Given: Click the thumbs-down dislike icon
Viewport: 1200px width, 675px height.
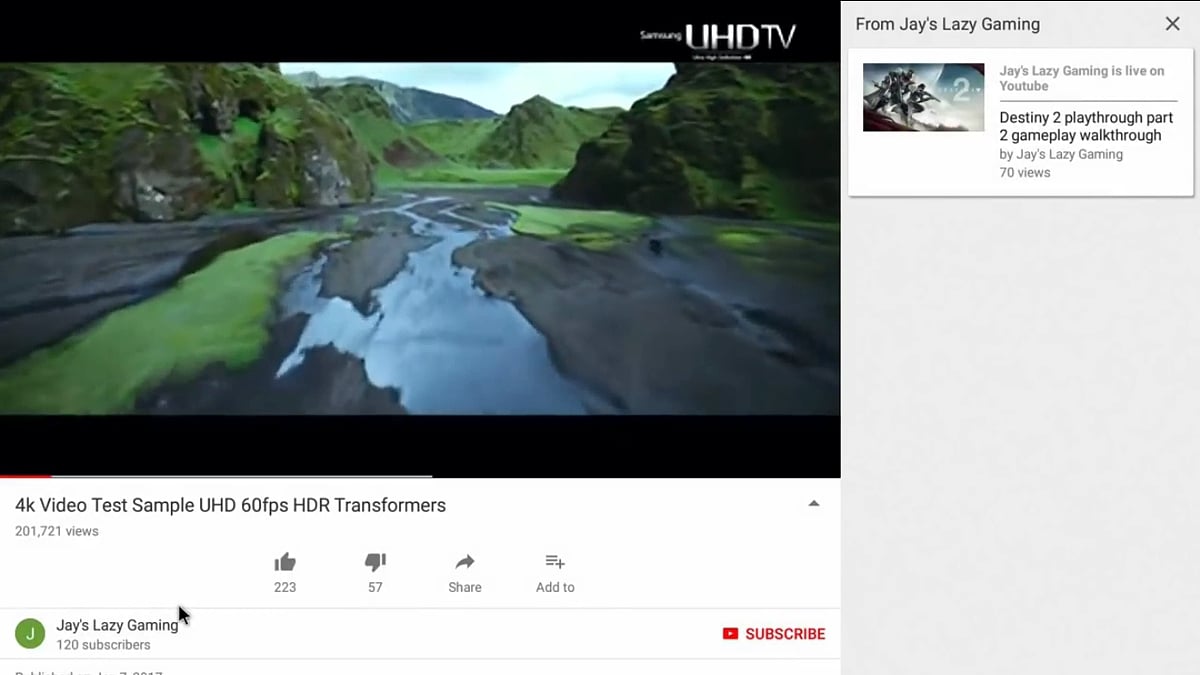Looking at the screenshot, I should click(375, 562).
